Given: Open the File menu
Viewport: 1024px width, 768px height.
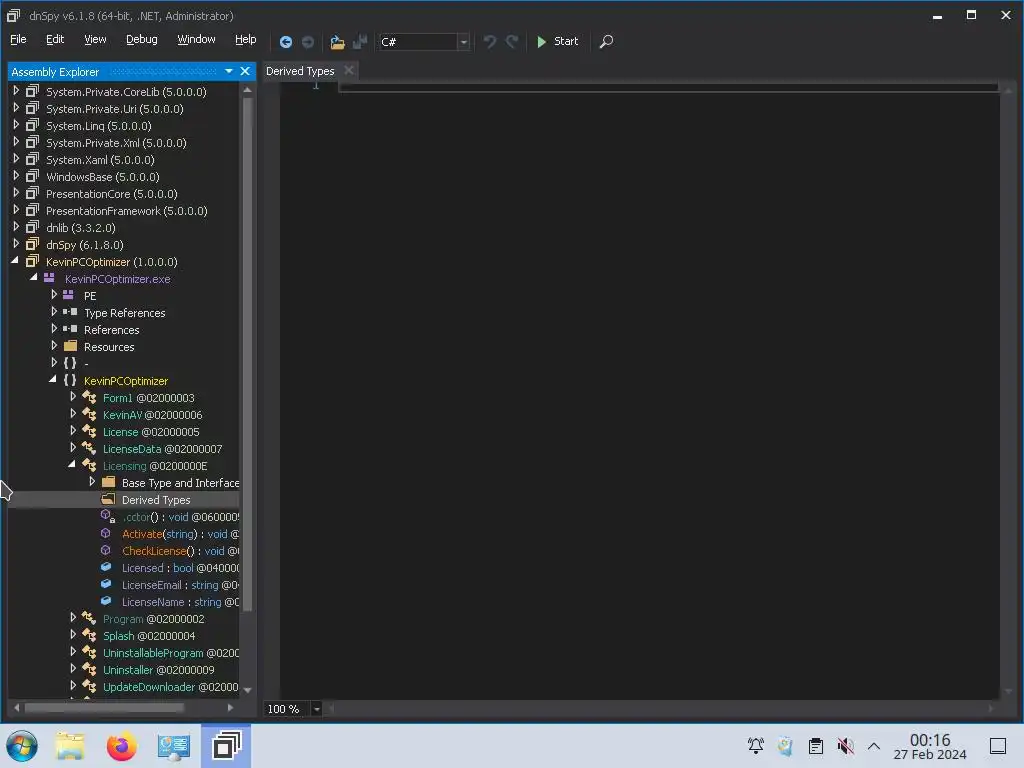Looking at the screenshot, I should click(x=18, y=39).
